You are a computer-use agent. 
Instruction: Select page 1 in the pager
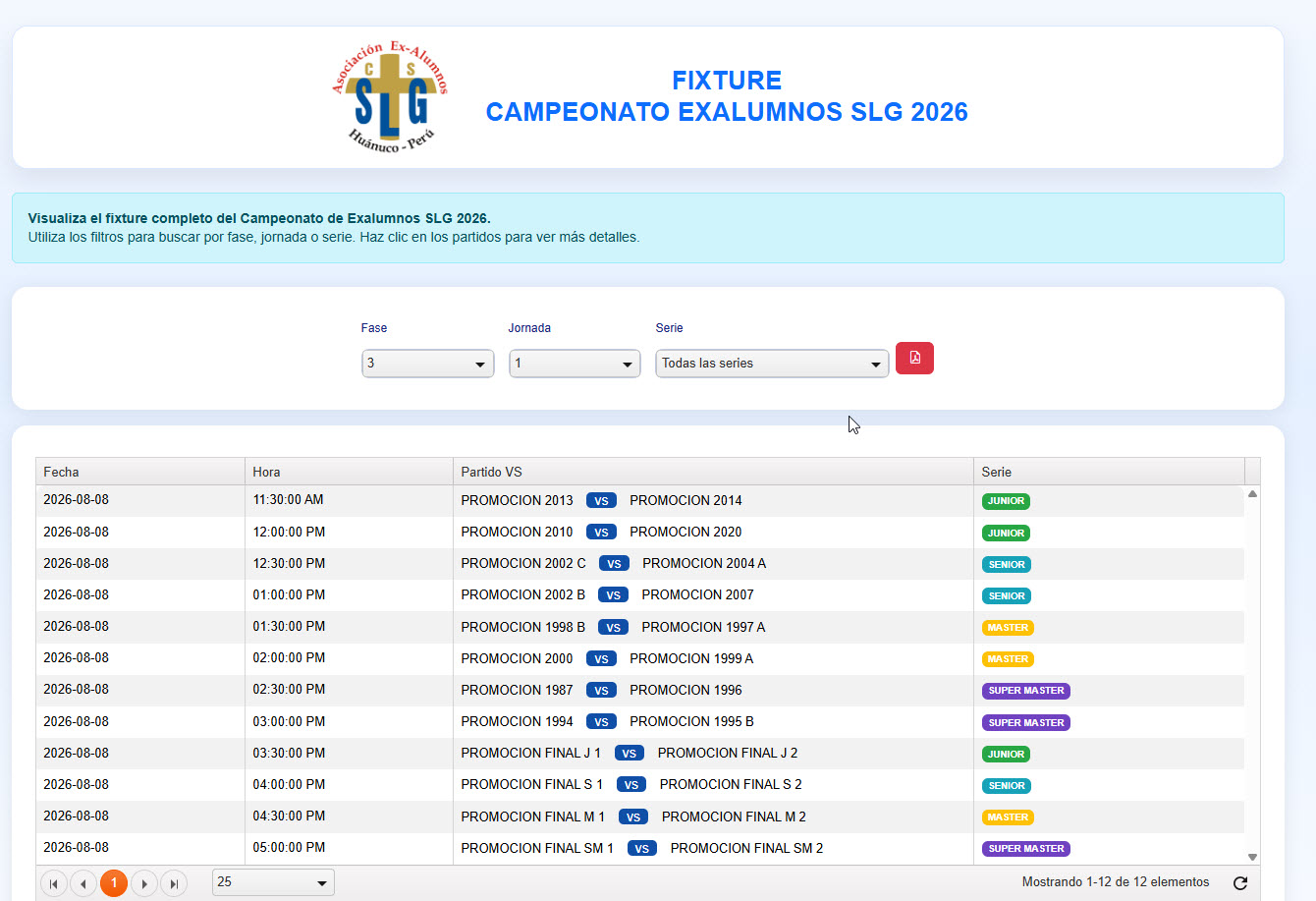(114, 883)
